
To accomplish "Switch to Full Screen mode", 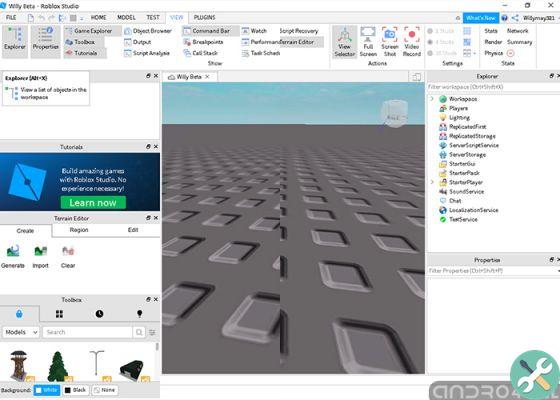I will (x=368, y=41).
